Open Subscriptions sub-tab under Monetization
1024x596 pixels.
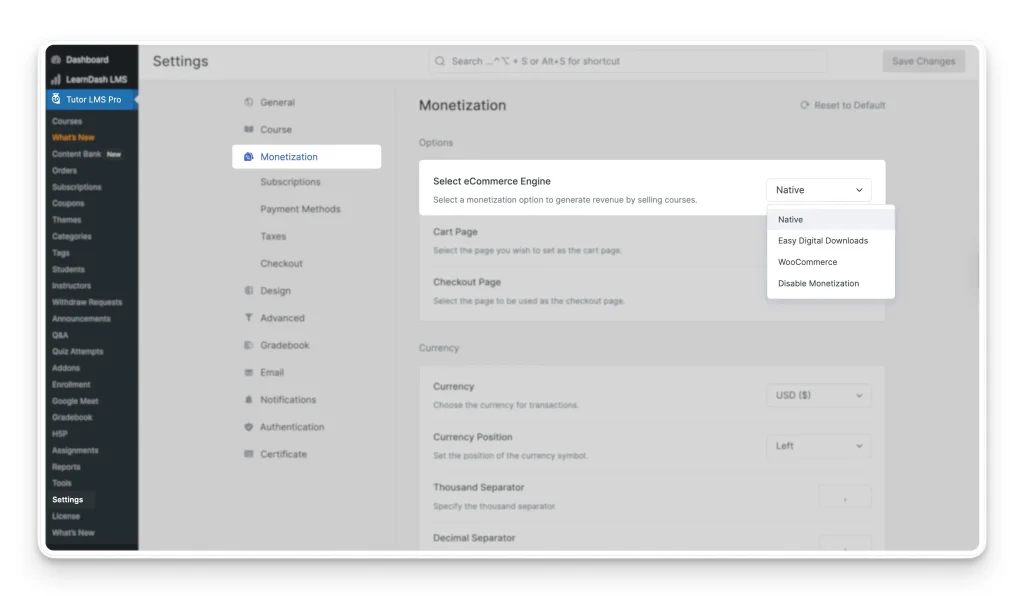point(290,181)
